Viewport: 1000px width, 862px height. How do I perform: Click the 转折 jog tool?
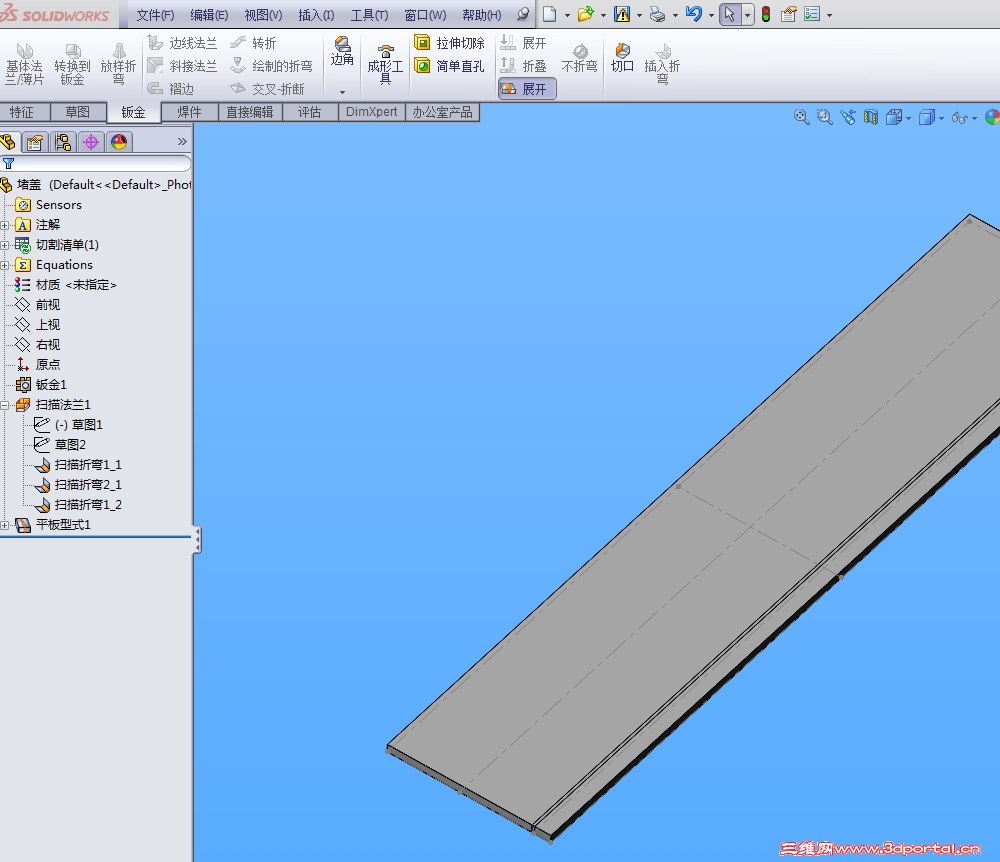point(253,43)
